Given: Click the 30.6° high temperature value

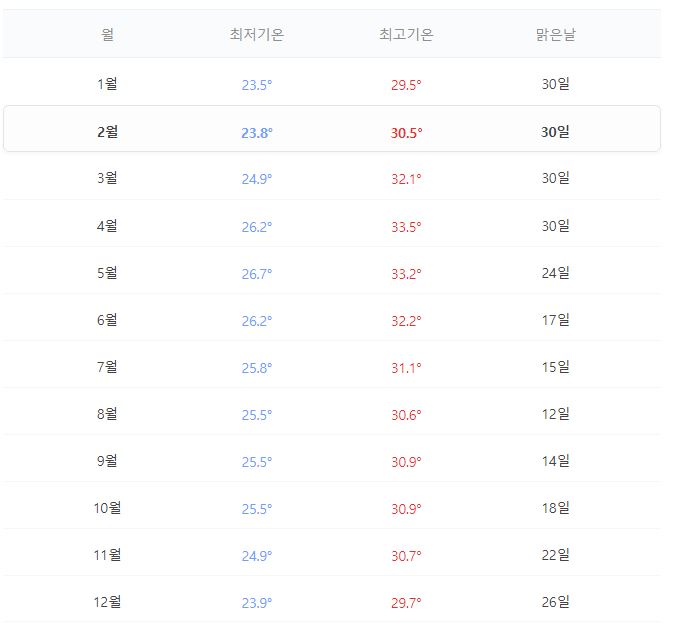Looking at the screenshot, I should coord(406,415).
